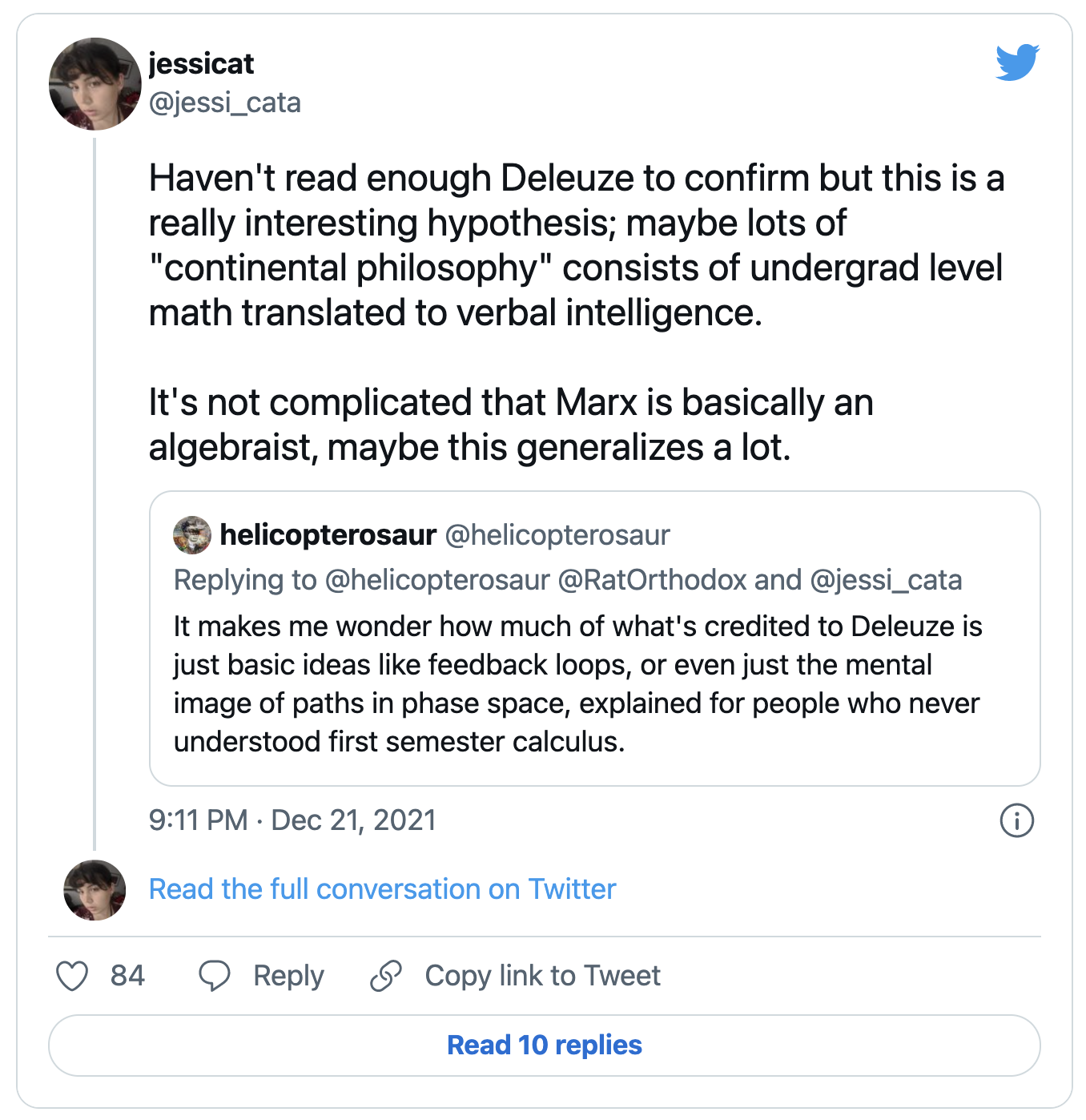
Task: Click the helicopterosaur name in quoted tweet
Action: click(328, 535)
